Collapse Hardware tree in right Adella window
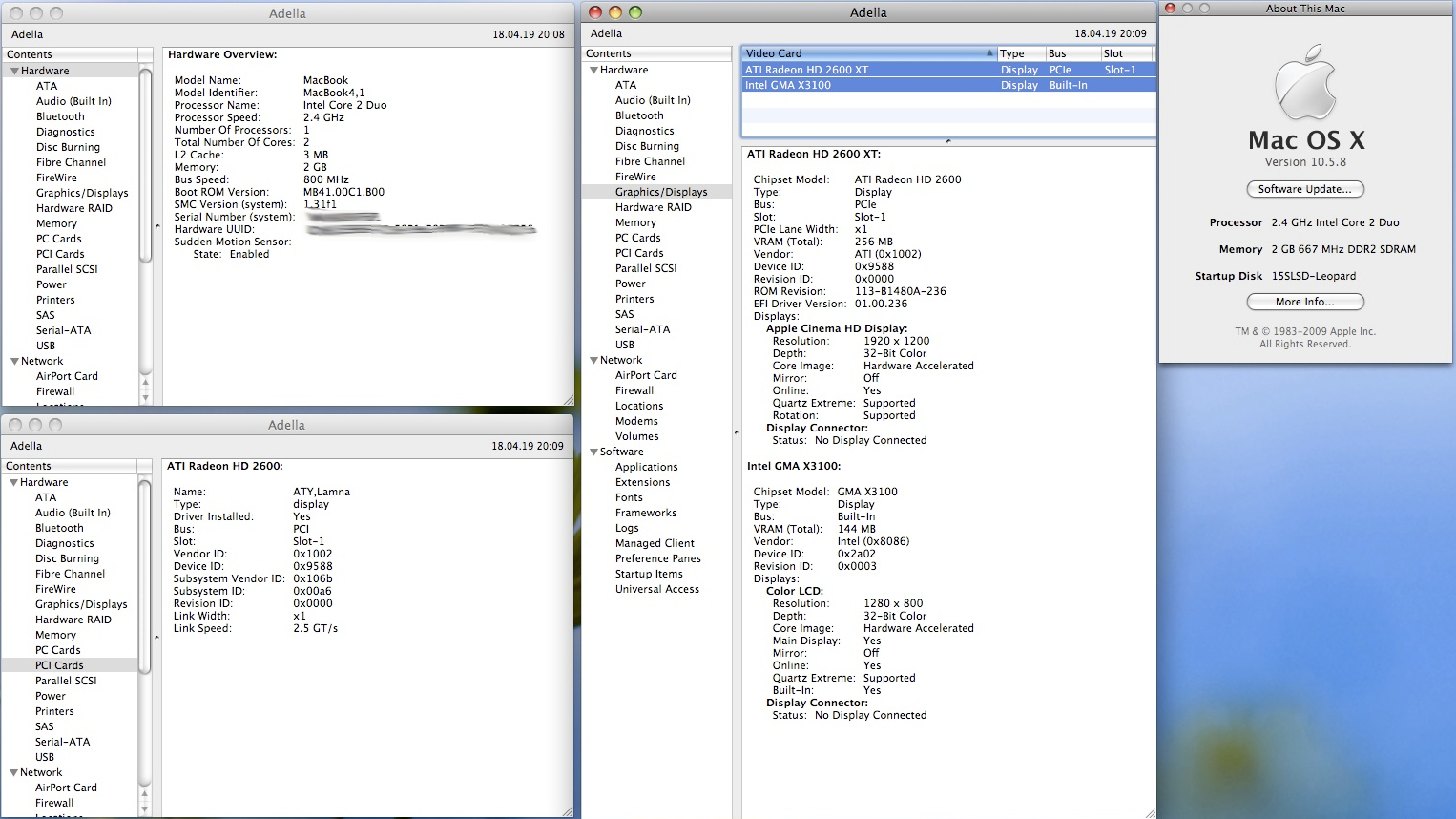Image resolution: width=1456 pixels, height=819 pixels. (x=594, y=70)
